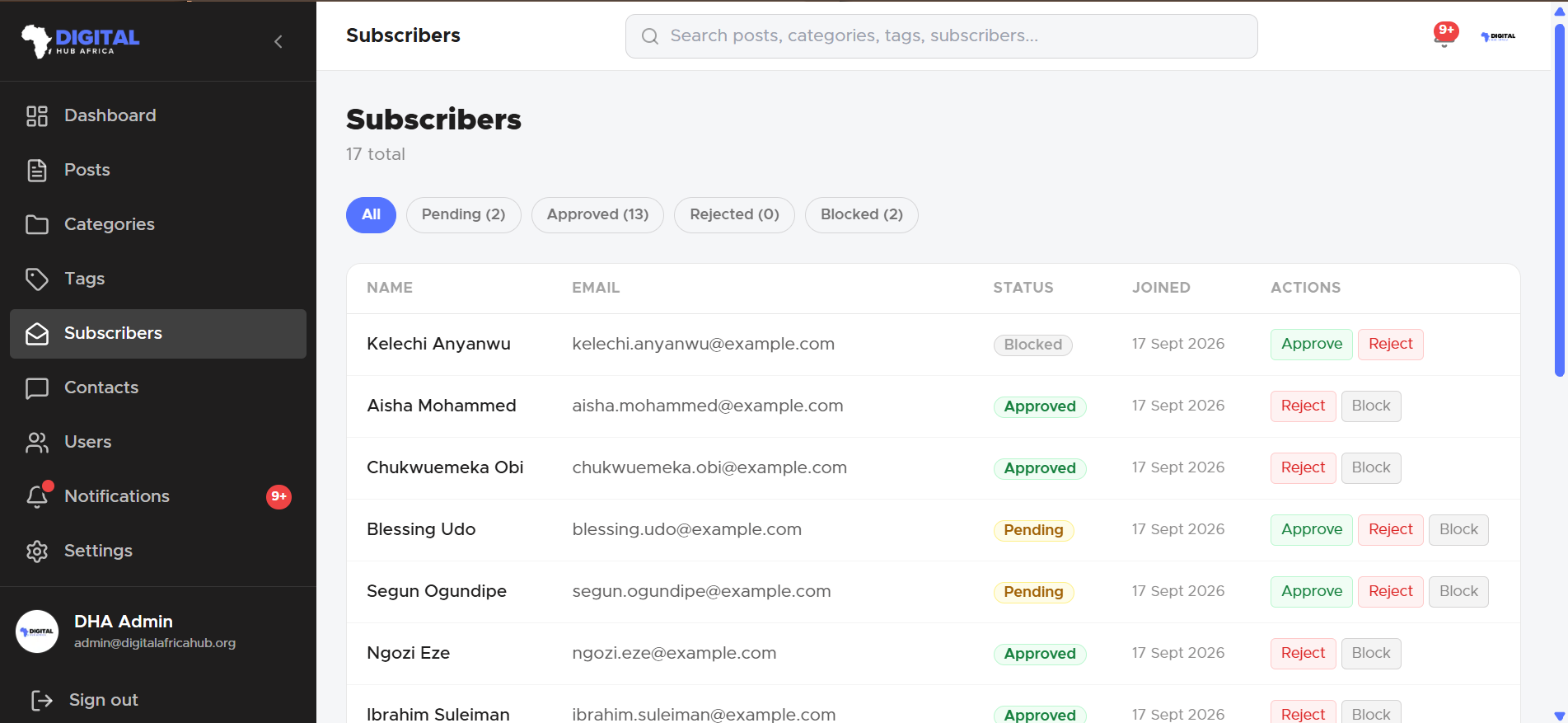
Task: Reject Segun Ogundipe
Action: pos(1390,591)
